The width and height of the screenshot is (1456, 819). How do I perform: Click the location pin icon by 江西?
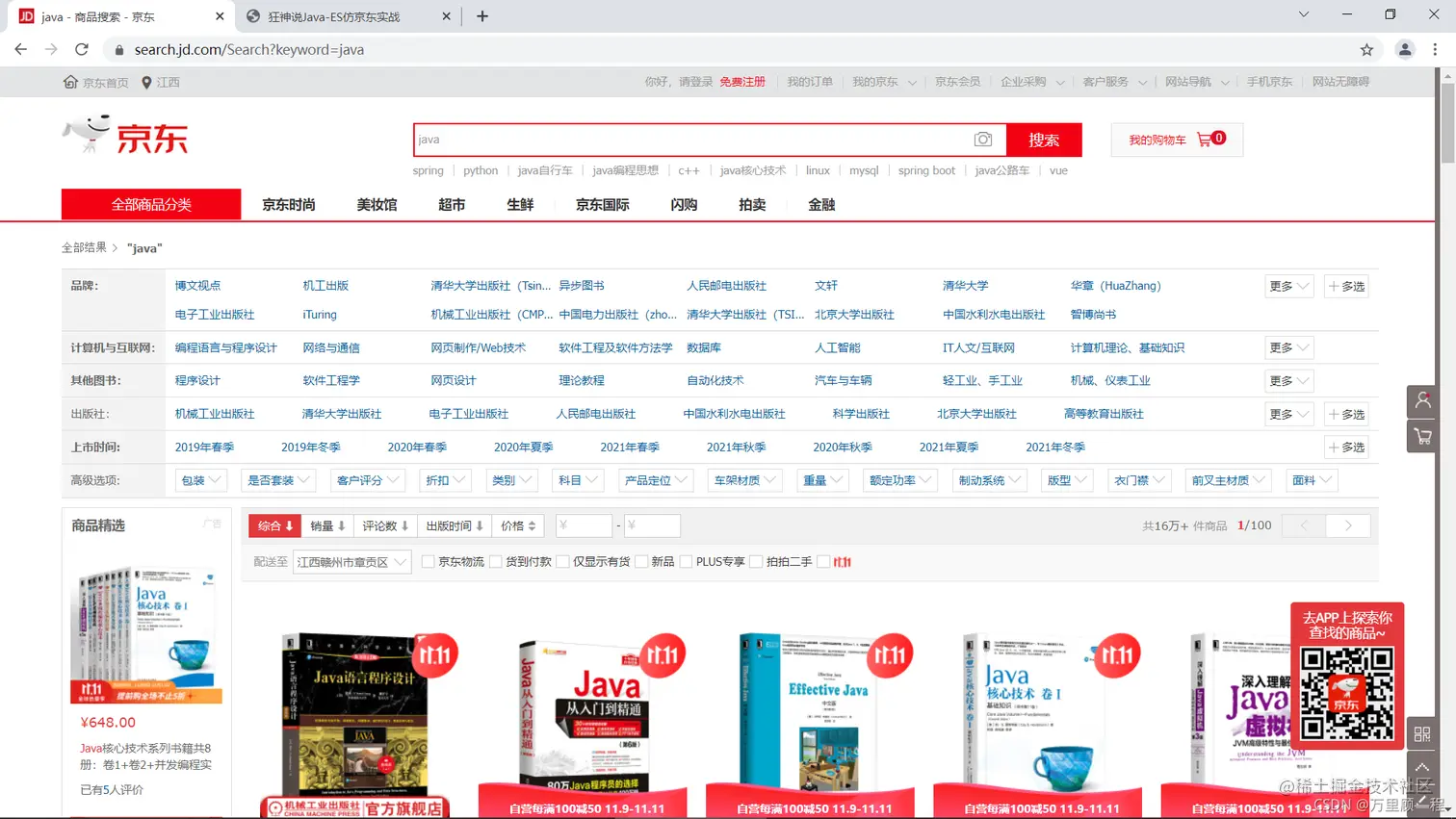coord(146,83)
